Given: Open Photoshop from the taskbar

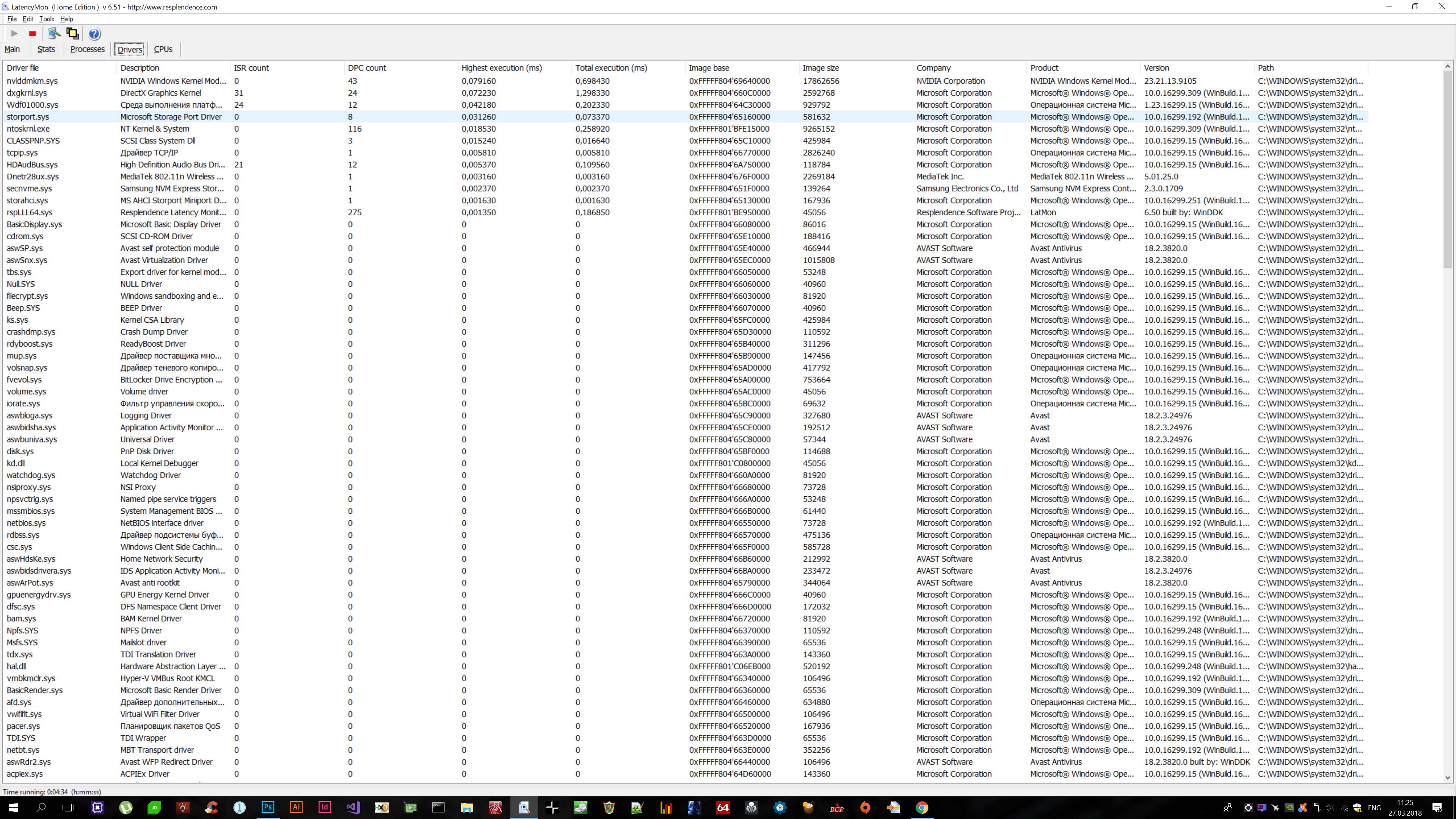Looking at the screenshot, I should (x=268, y=807).
